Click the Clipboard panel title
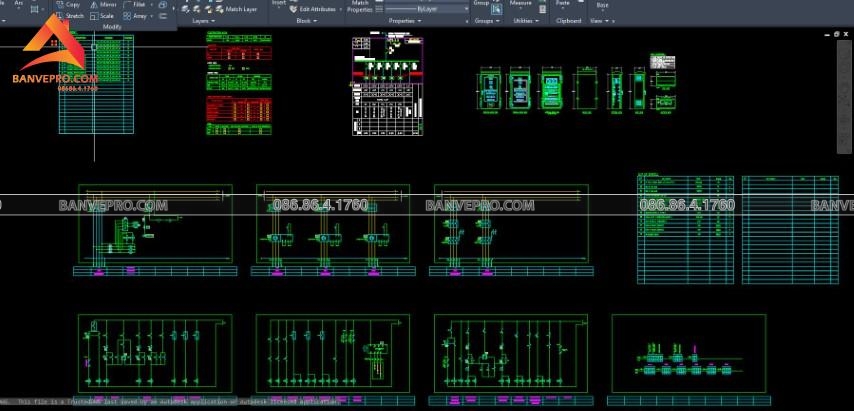The image size is (854, 411). click(569, 21)
